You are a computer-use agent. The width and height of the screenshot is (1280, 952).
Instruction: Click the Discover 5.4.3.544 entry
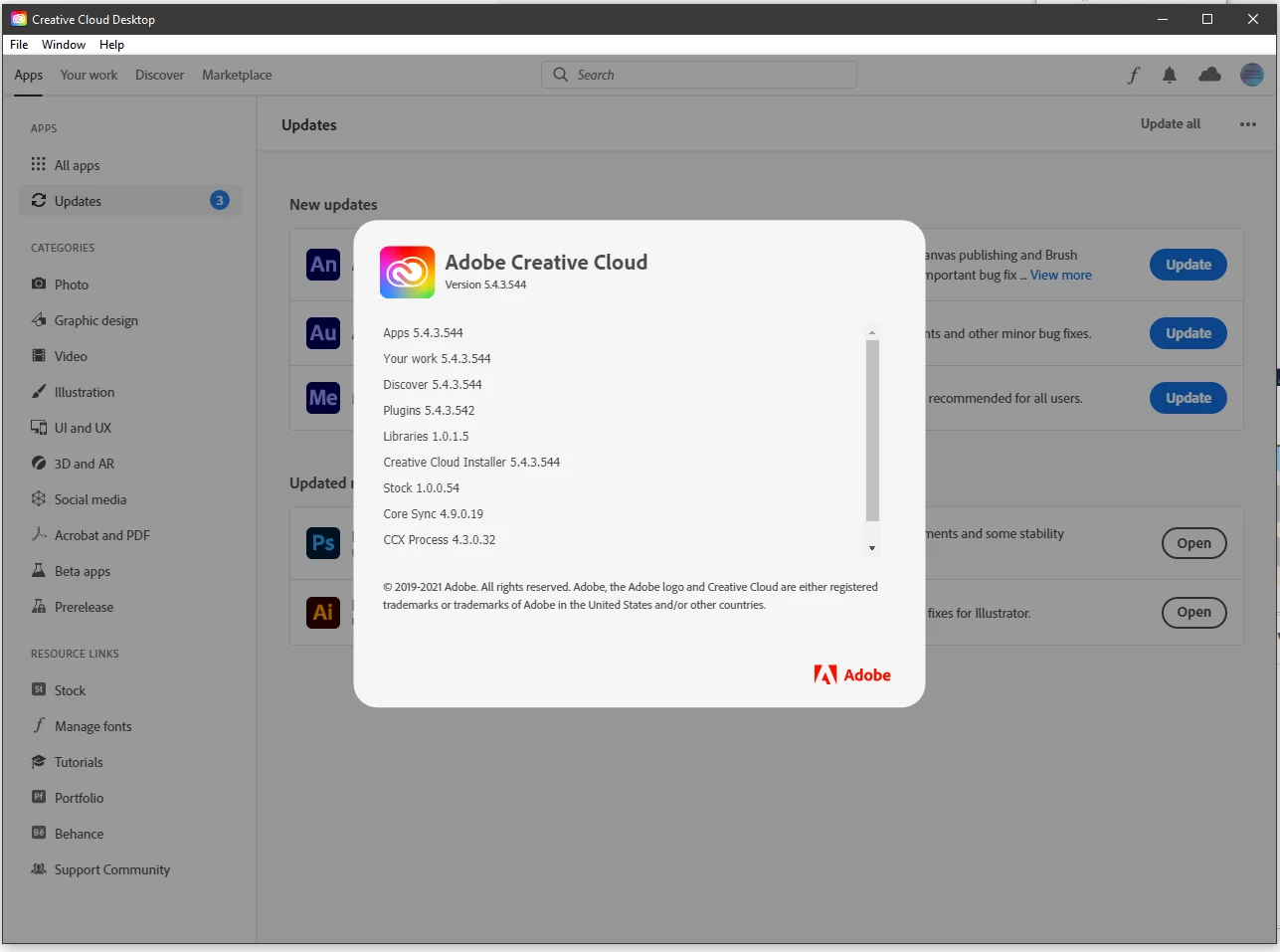click(433, 385)
